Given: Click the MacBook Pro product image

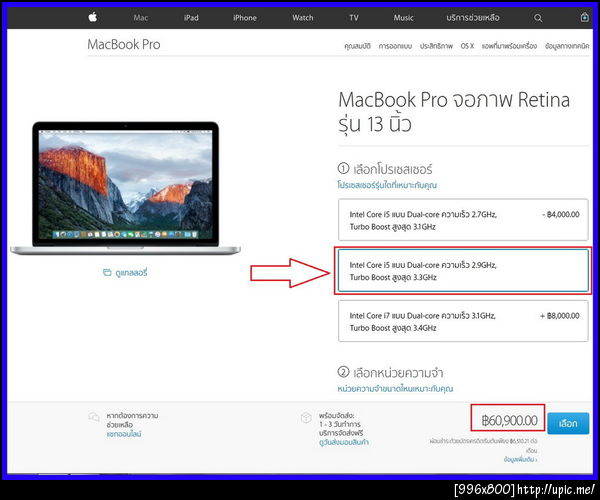Looking at the screenshot, I should pyautogui.click(x=126, y=188).
